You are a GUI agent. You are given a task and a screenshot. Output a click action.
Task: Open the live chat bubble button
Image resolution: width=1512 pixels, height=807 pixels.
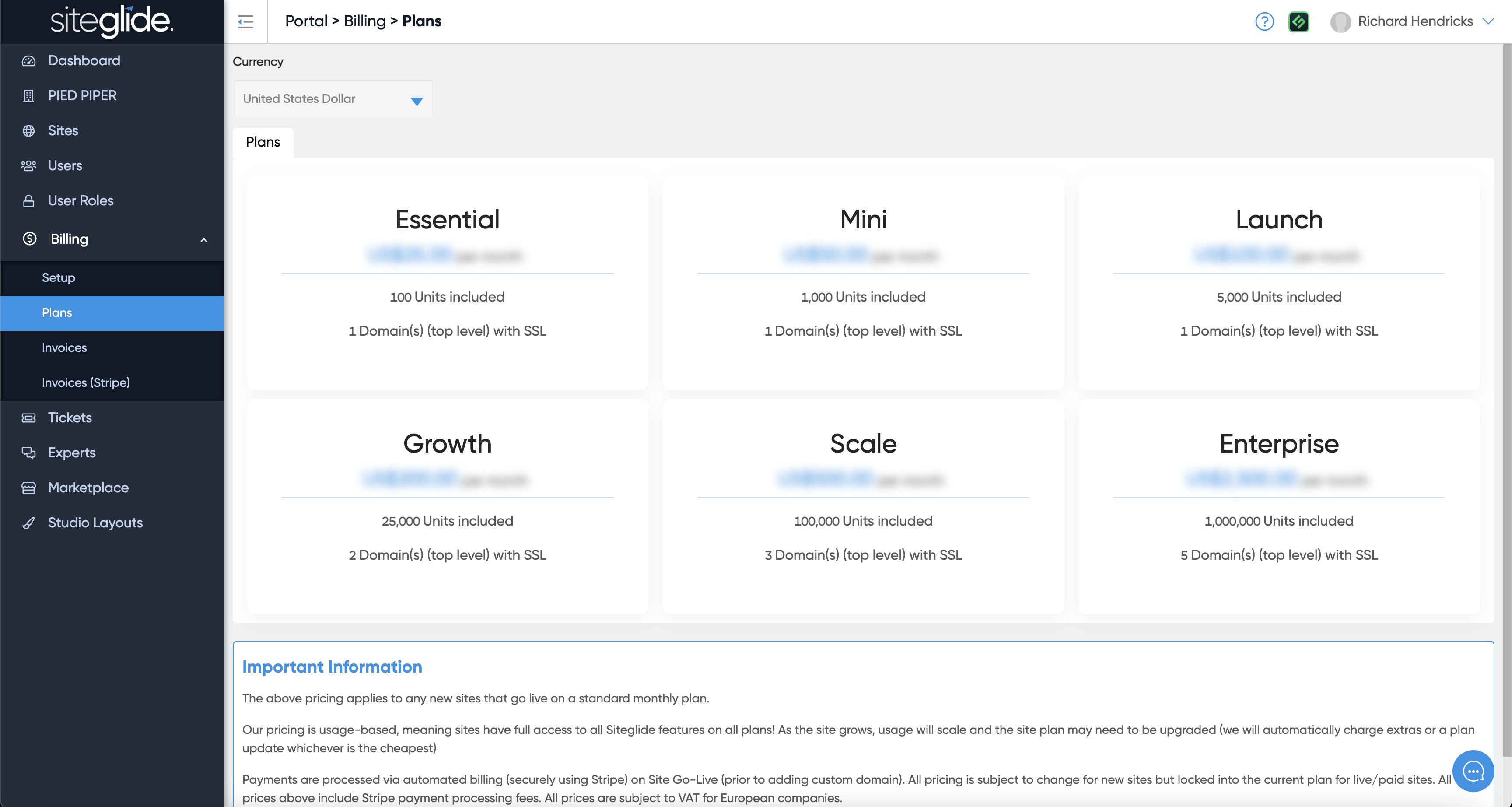(x=1473, y=771)
